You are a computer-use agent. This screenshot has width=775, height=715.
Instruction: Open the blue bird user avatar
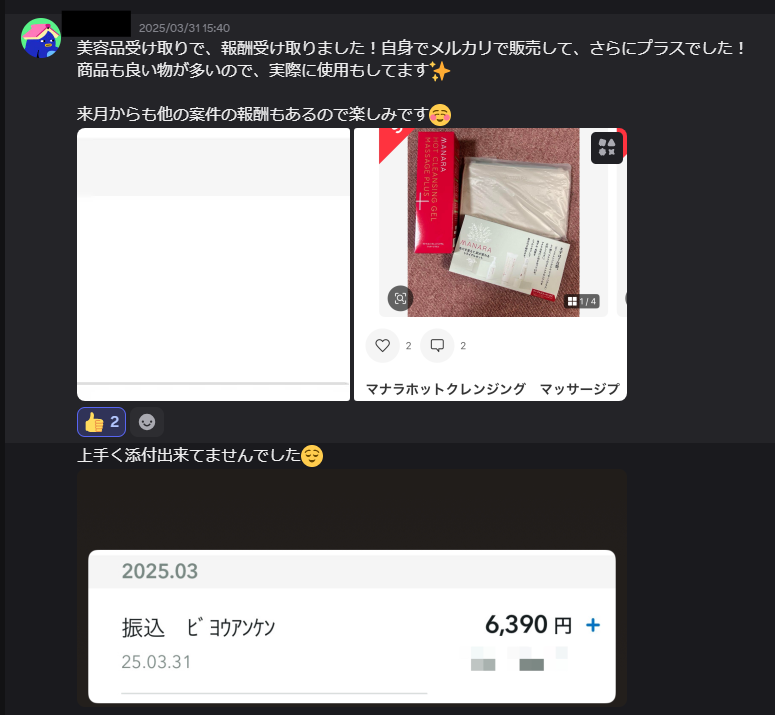pyautogui.click(x=41, y=38)
